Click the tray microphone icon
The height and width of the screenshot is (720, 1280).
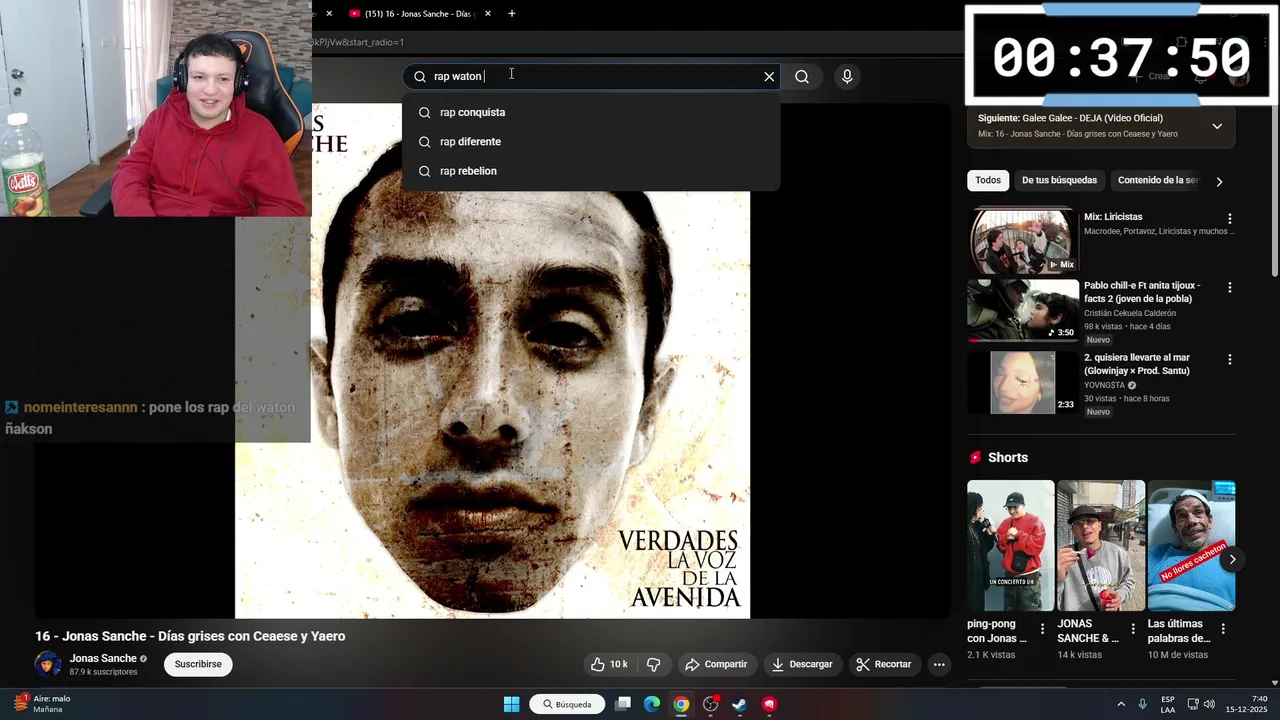click(1142, 704)
